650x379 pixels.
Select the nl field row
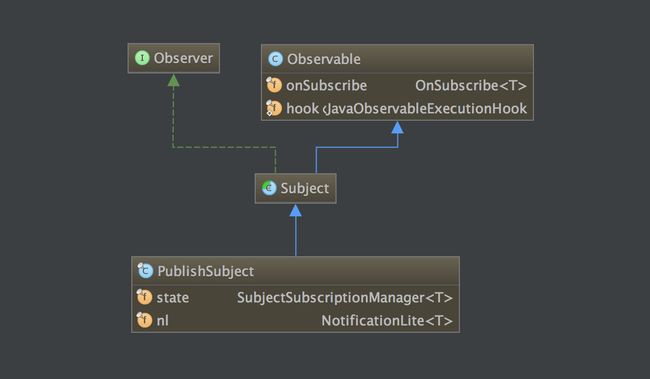pos(295,320)
